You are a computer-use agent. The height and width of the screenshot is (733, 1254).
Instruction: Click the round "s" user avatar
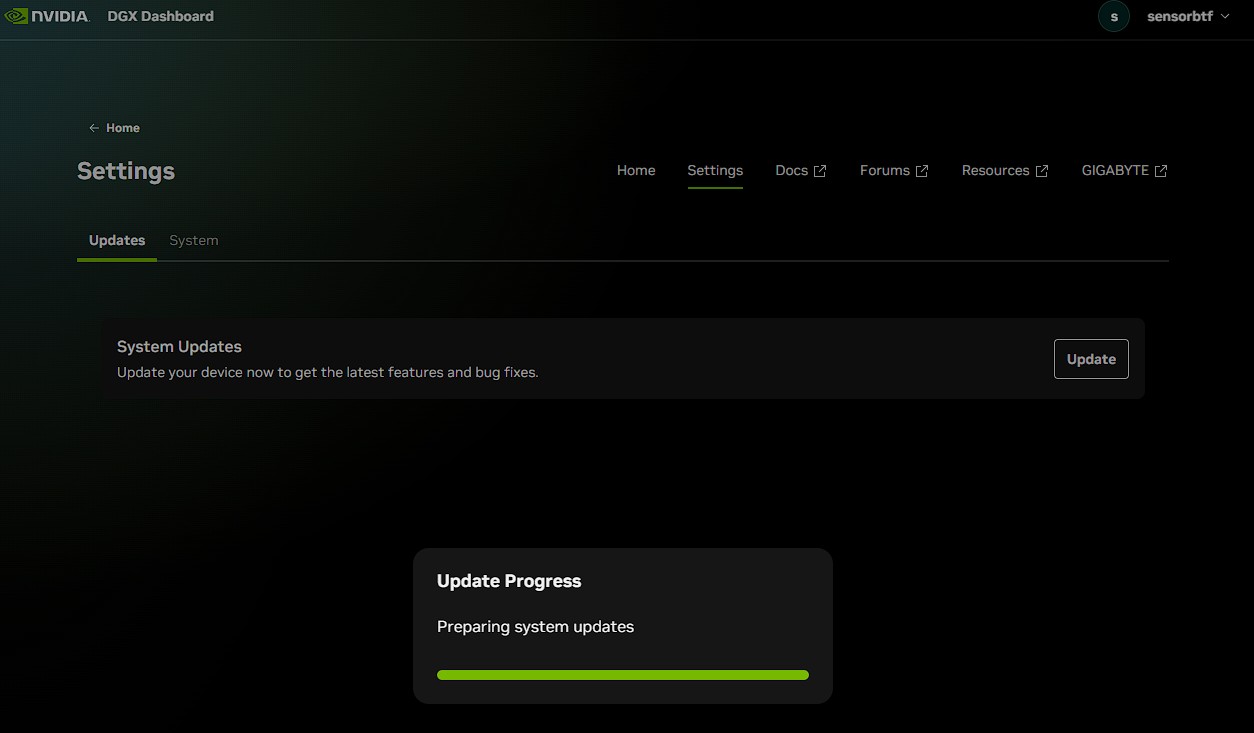pyautogui.click(x=1114, y=17)
